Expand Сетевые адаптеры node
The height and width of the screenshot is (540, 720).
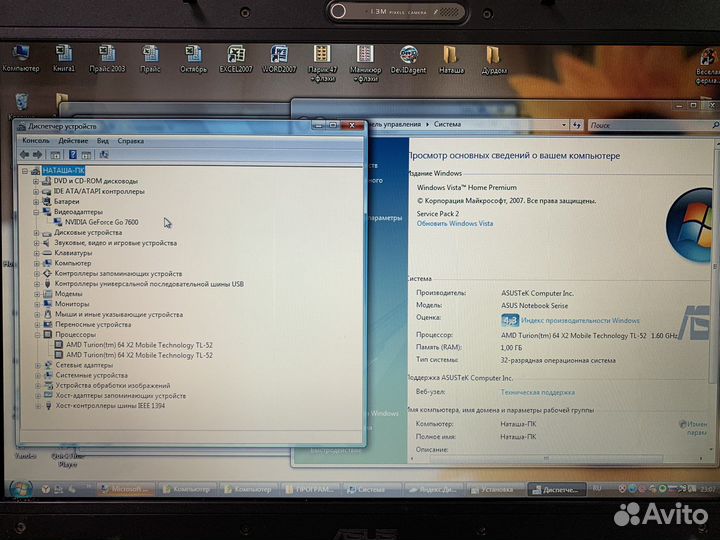click(x=38, y=366)
